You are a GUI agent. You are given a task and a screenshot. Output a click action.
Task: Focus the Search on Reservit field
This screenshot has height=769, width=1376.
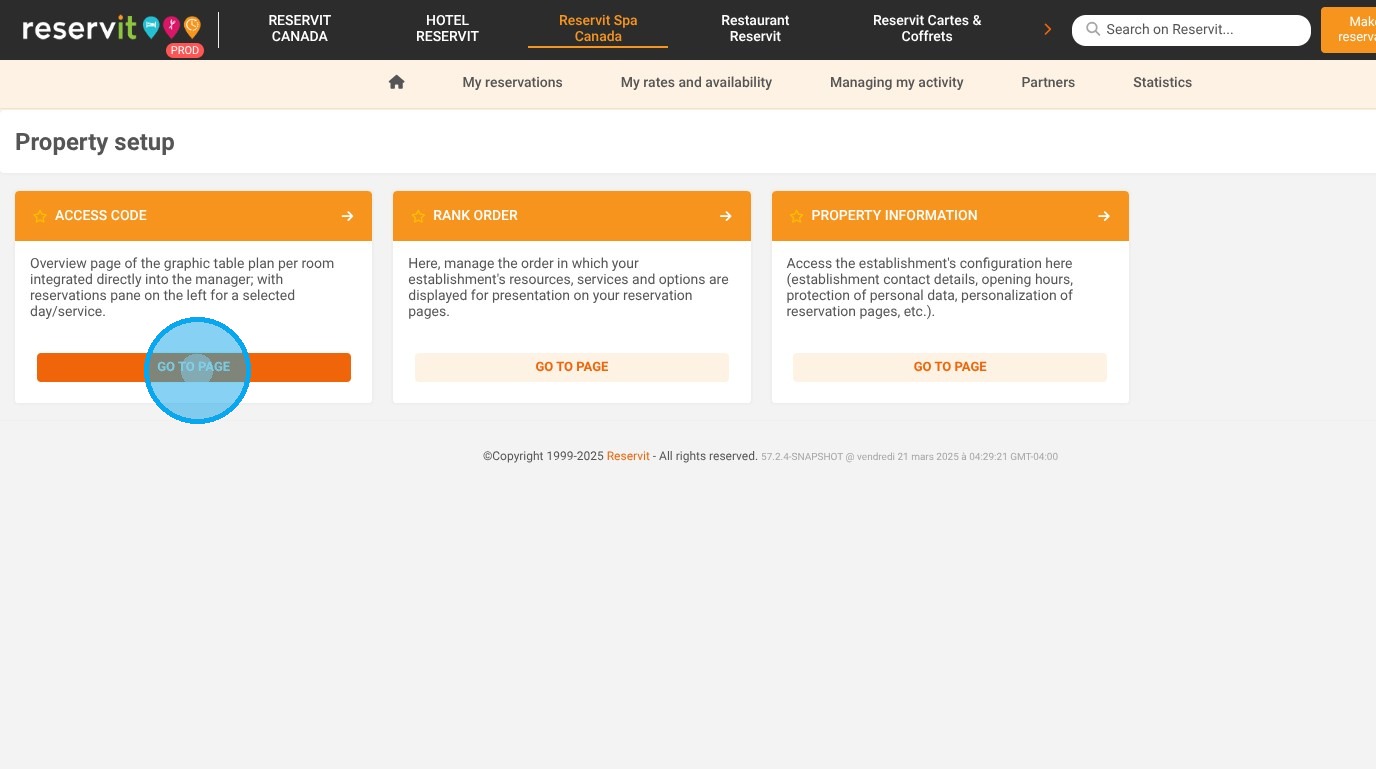pos(1191,30)
